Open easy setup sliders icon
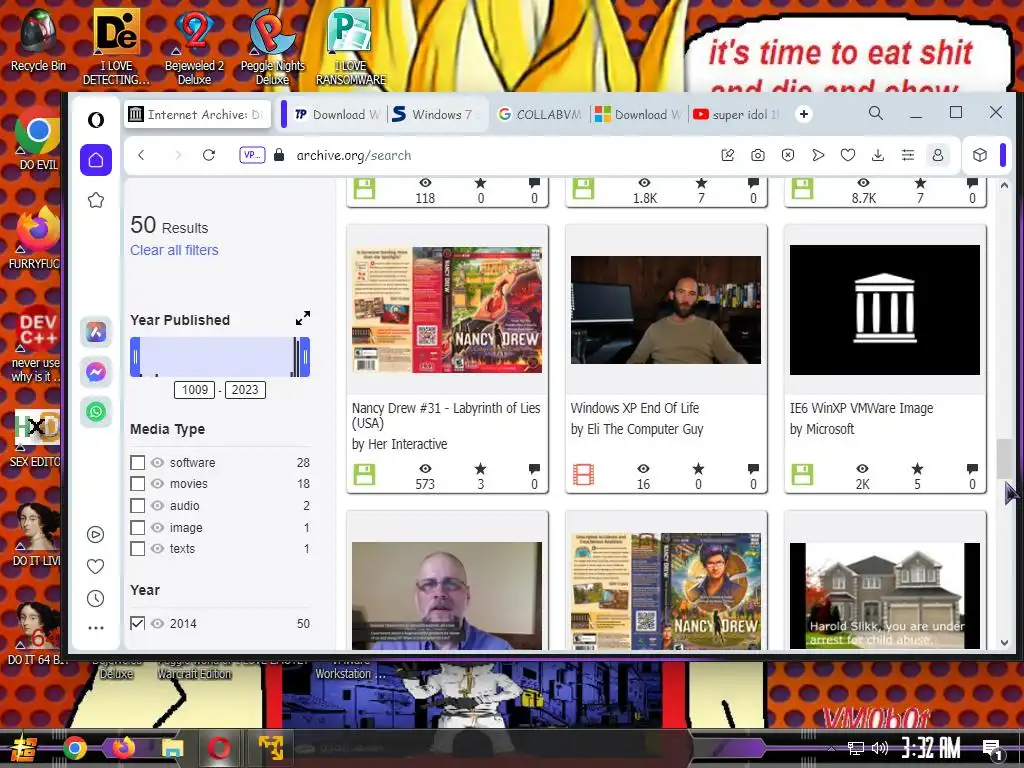 pyautogui.click(x=908, y=155)
